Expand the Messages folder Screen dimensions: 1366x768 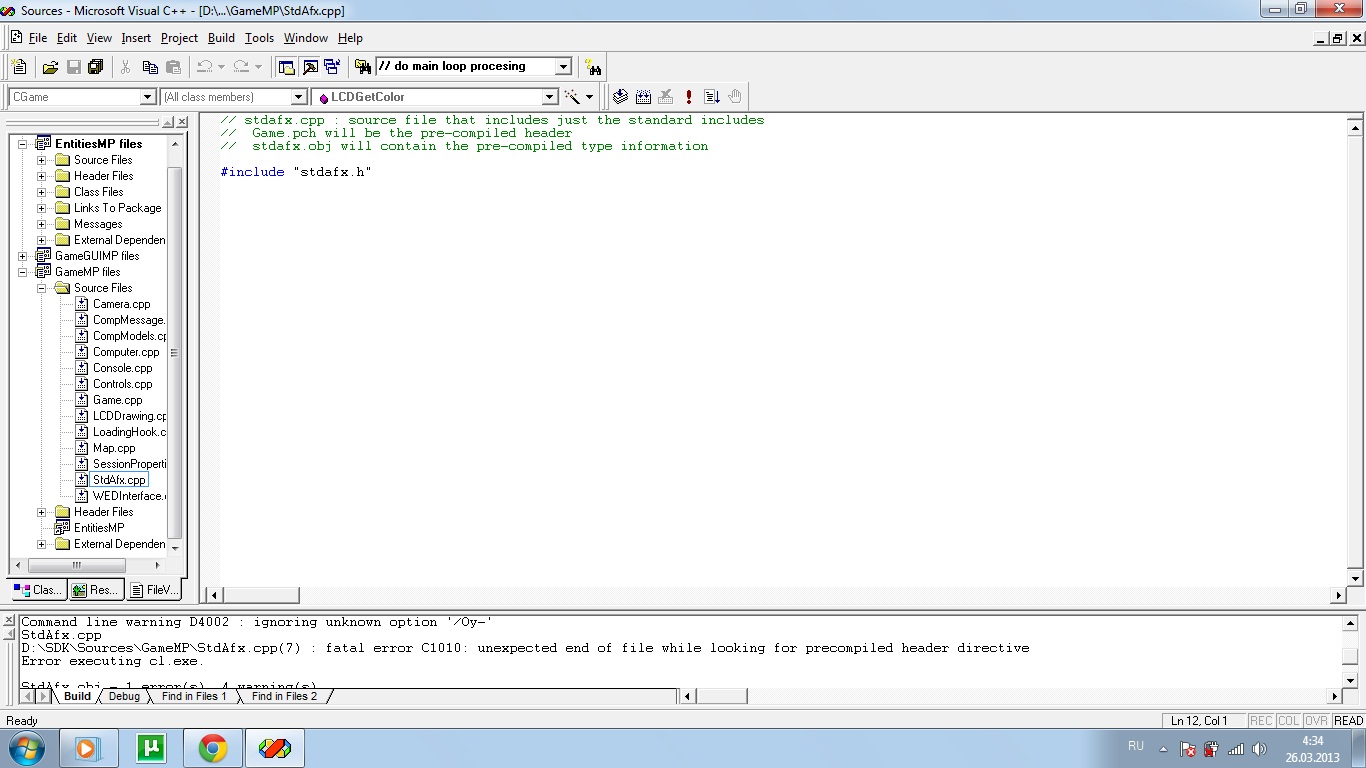41,224
